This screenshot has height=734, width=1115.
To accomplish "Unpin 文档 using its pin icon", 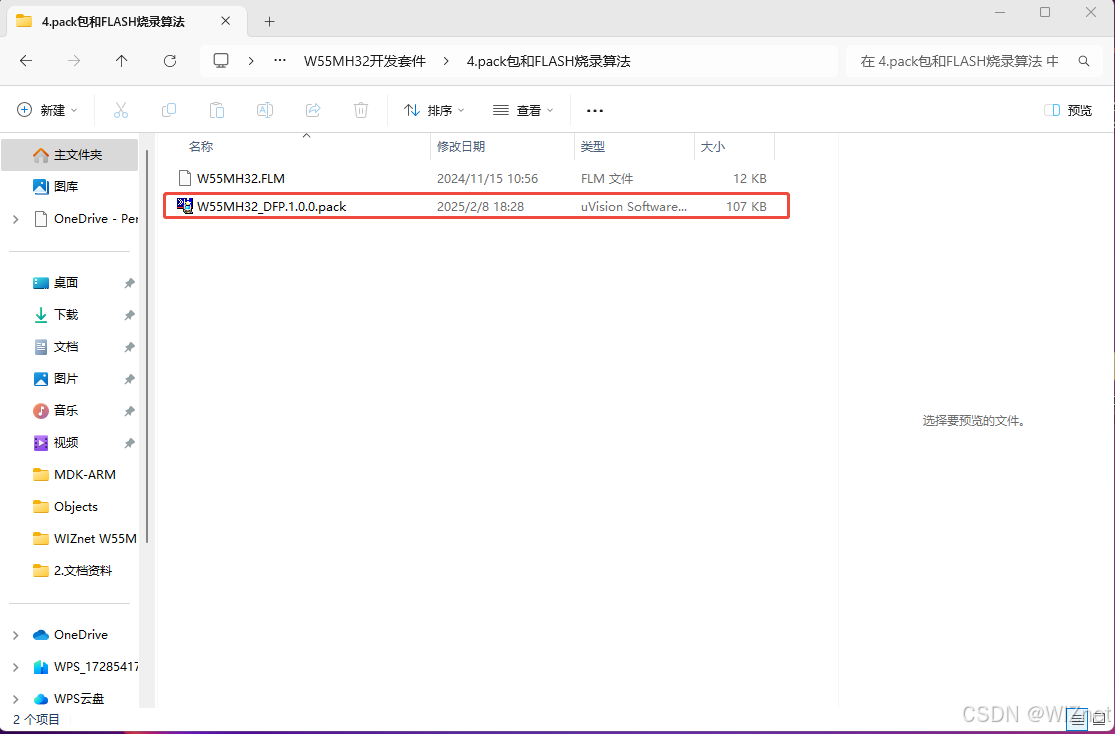I will point(129,347).
